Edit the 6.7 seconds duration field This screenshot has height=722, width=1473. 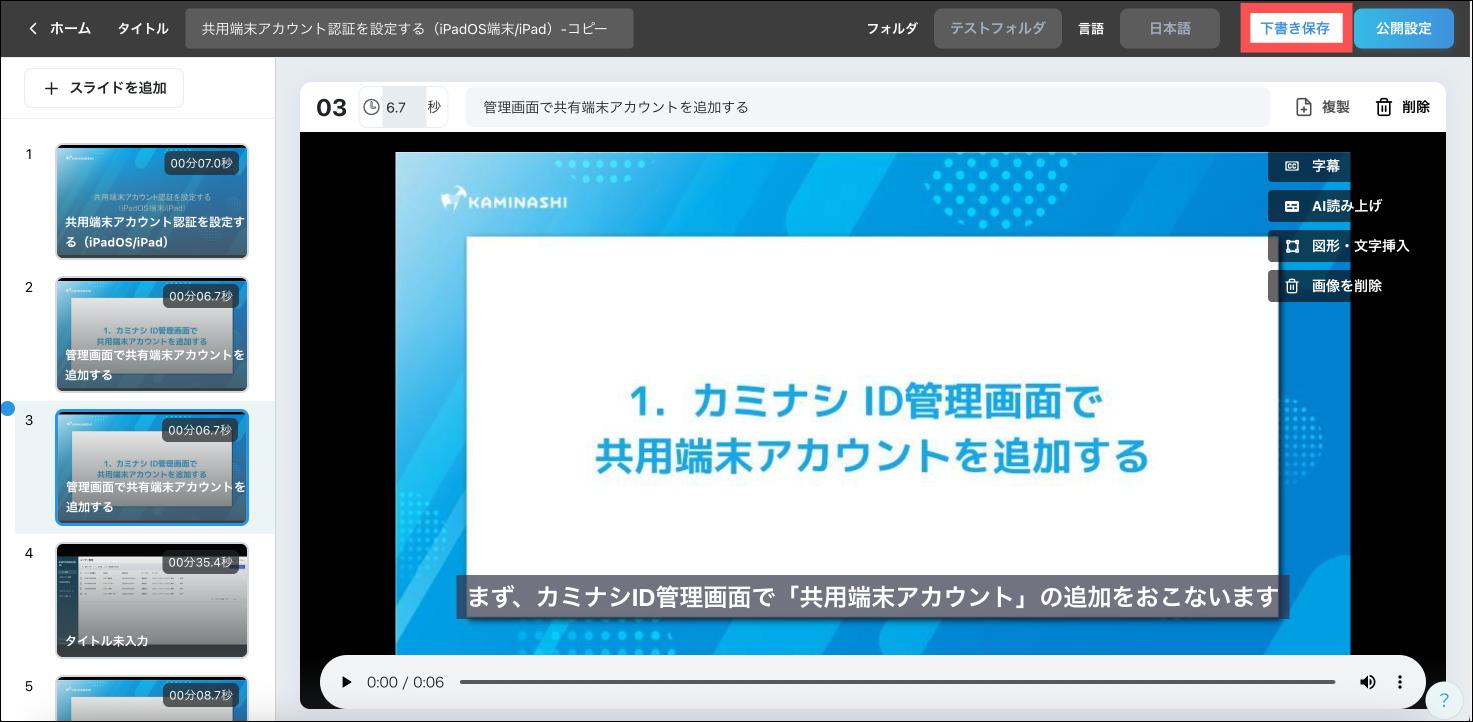404,107
